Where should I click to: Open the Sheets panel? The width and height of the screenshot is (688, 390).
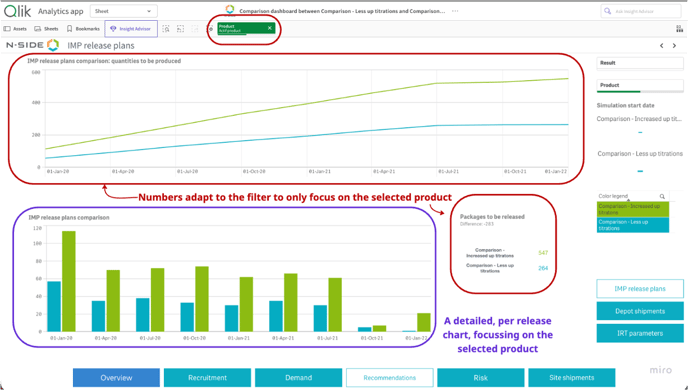pyautogui.click(x=46, y=29)
